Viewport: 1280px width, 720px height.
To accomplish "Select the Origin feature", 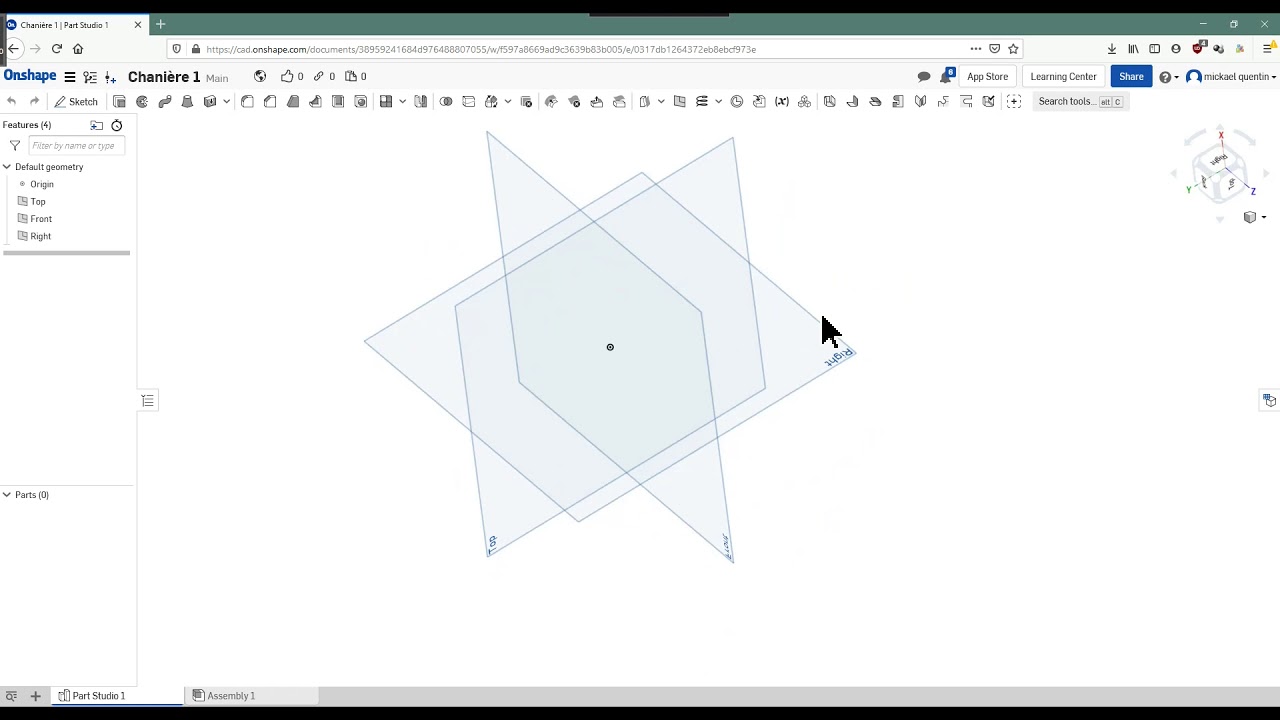I will (41, 184).
